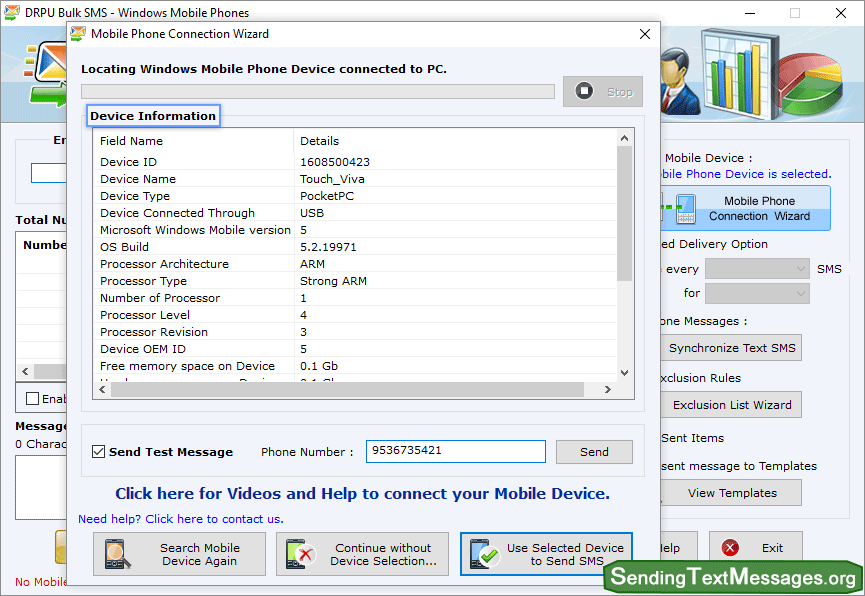
Task: Click Synchronize Text SMS button
Action: point(731,348)
